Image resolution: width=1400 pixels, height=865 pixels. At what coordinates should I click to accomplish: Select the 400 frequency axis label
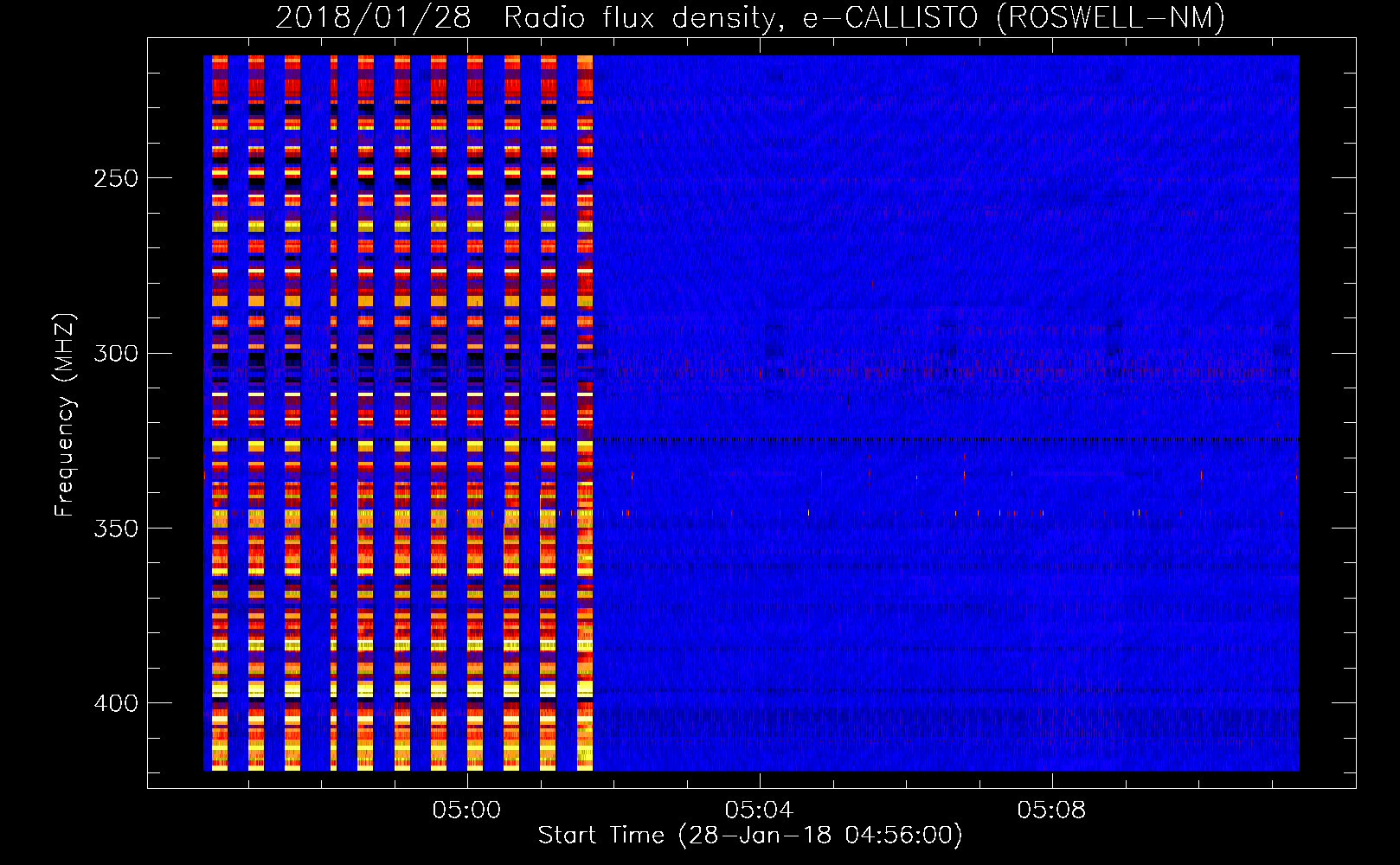tap(115, 703)
